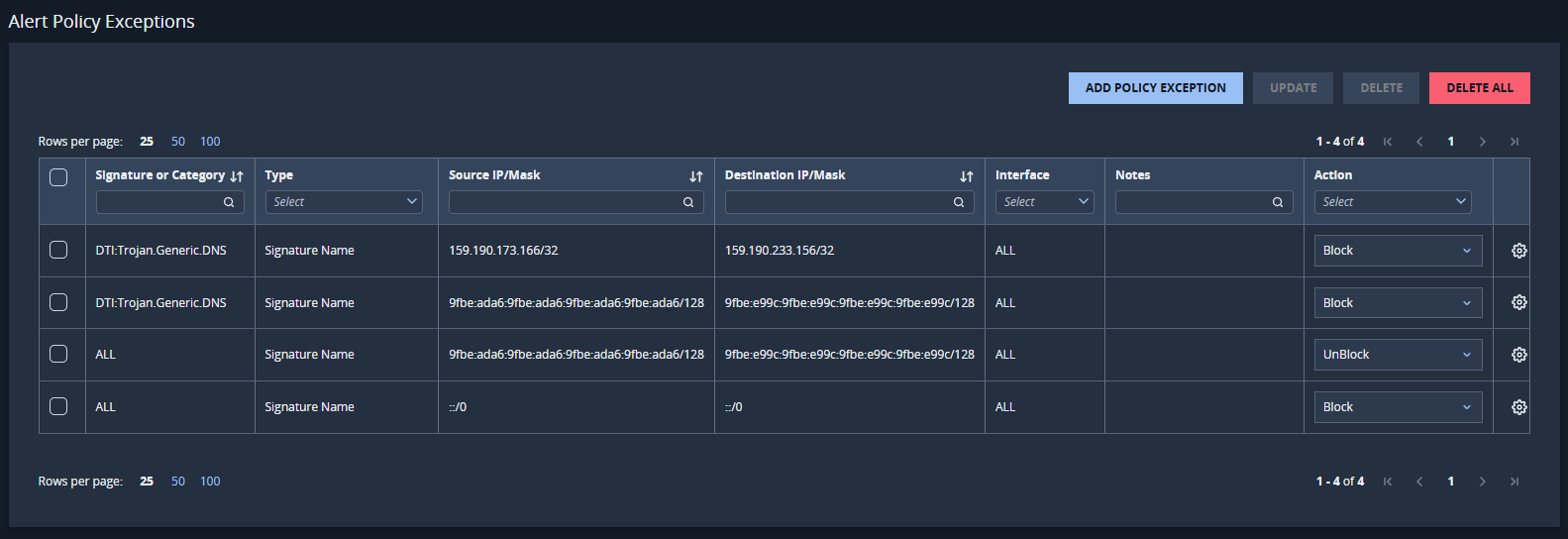Check the ALL row with source ::/0
Viewport: 1568px width, 539px height.
(58, 406)
